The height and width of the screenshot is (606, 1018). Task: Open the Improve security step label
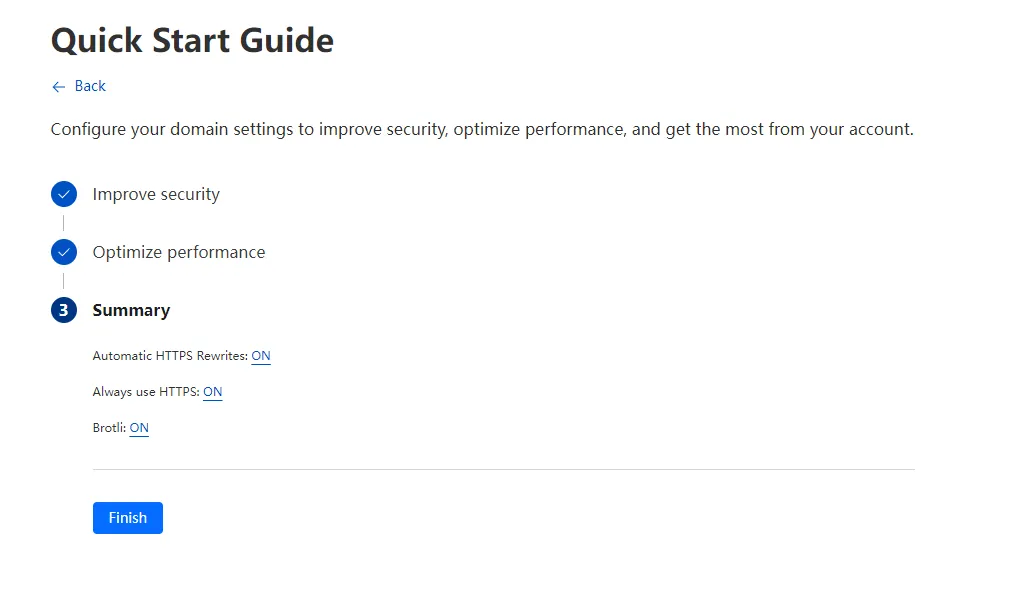156,194
